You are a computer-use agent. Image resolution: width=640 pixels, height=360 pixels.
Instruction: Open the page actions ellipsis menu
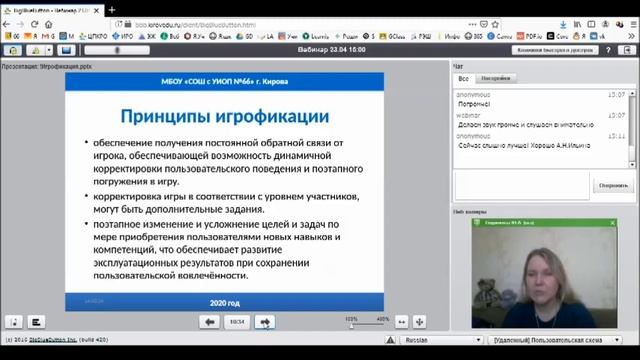[x=472, y=24]
